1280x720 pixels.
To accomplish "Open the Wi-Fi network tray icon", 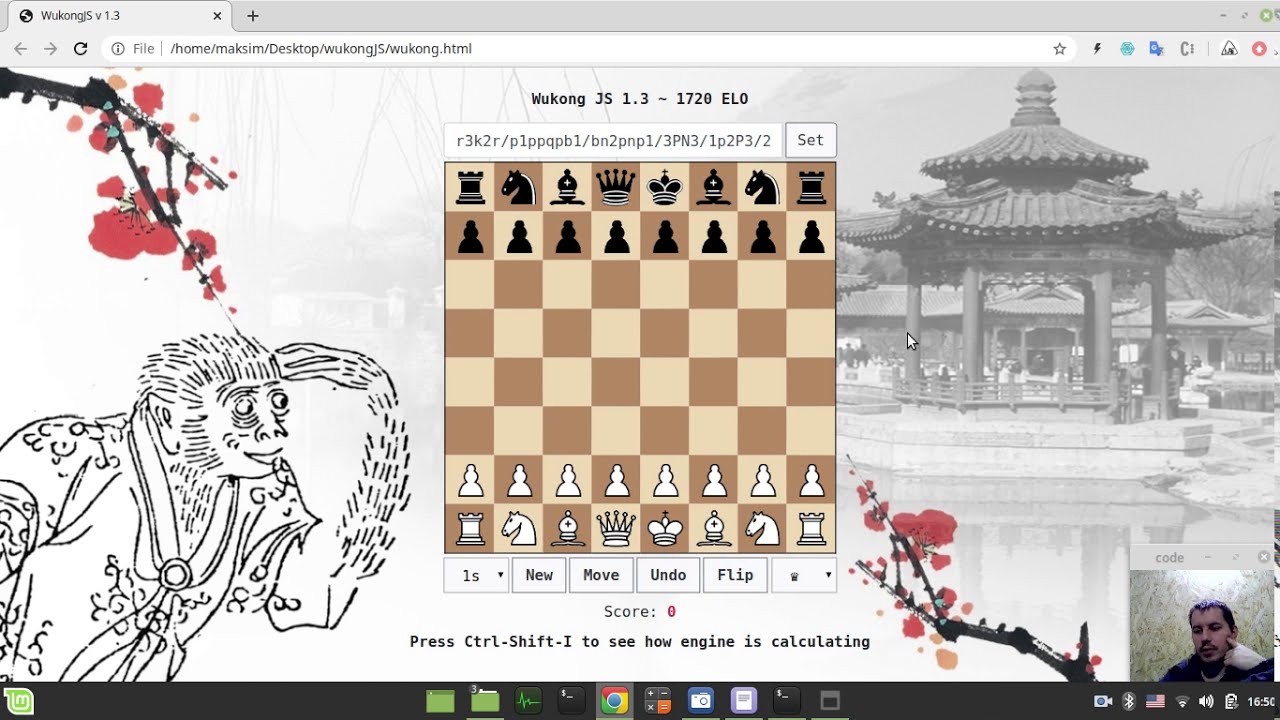I will (x=1181, y=701).
